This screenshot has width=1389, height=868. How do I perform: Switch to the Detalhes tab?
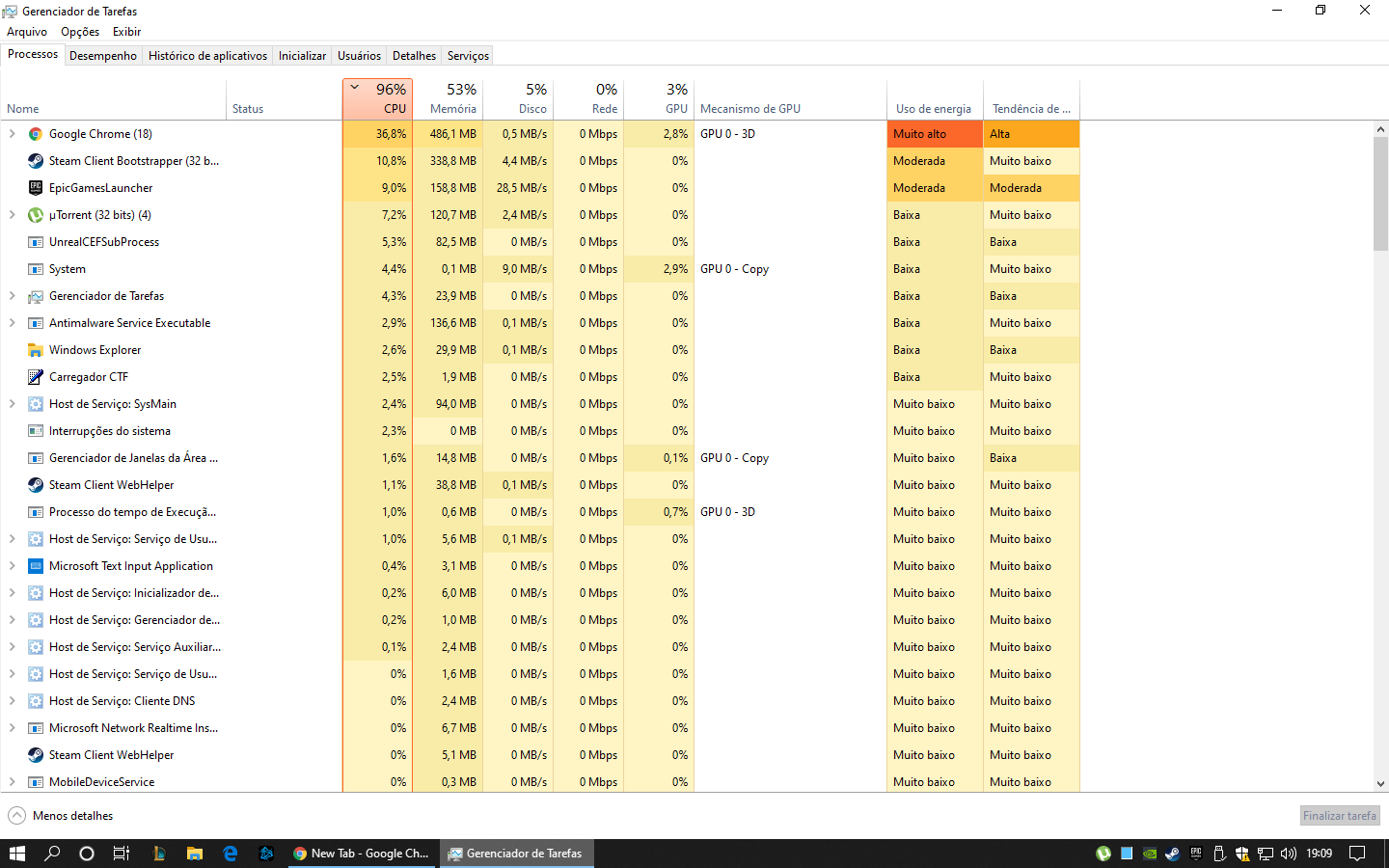[x=414, y=56]
